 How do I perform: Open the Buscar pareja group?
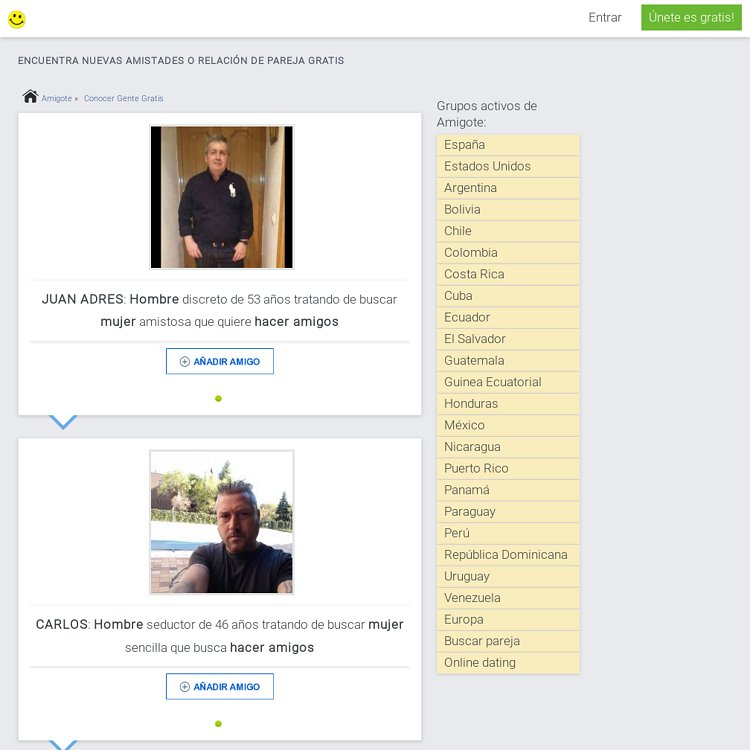[508, 641]
